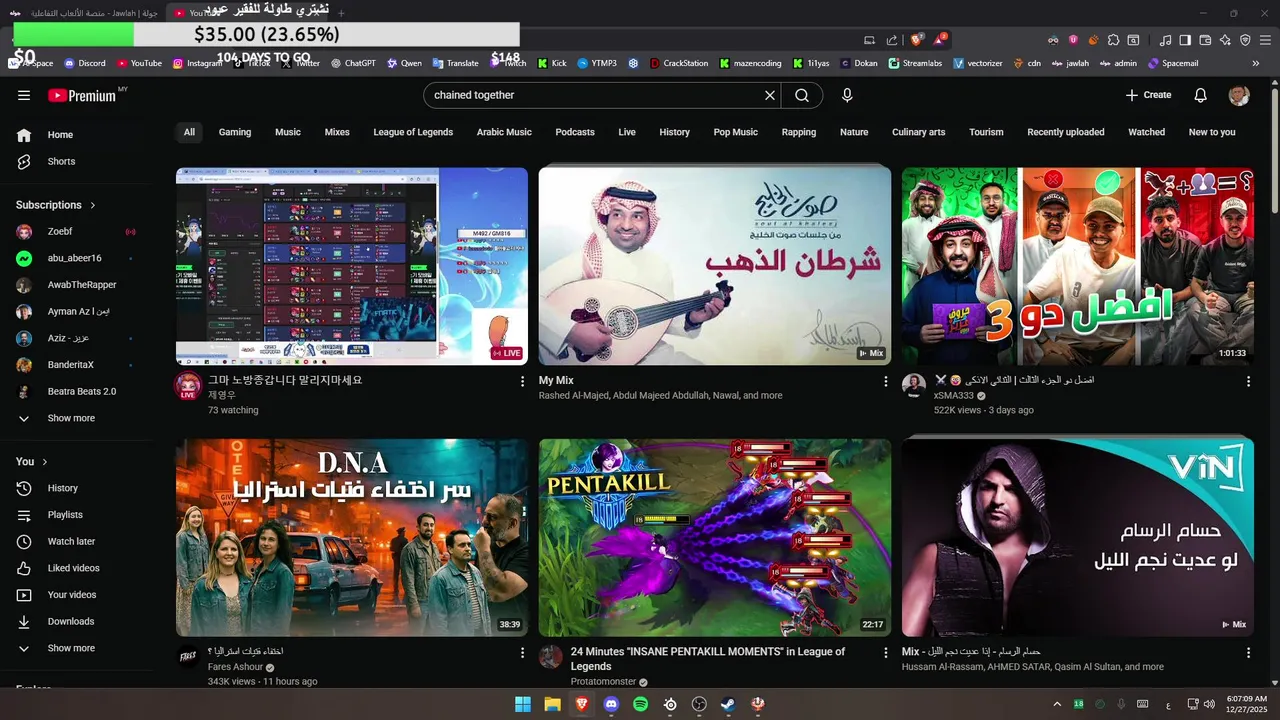1280x720 pixels.
Task: Open ChatGPT bookmark in bookmarks bar
Action: pyautogui.click(x=354, y=63)
